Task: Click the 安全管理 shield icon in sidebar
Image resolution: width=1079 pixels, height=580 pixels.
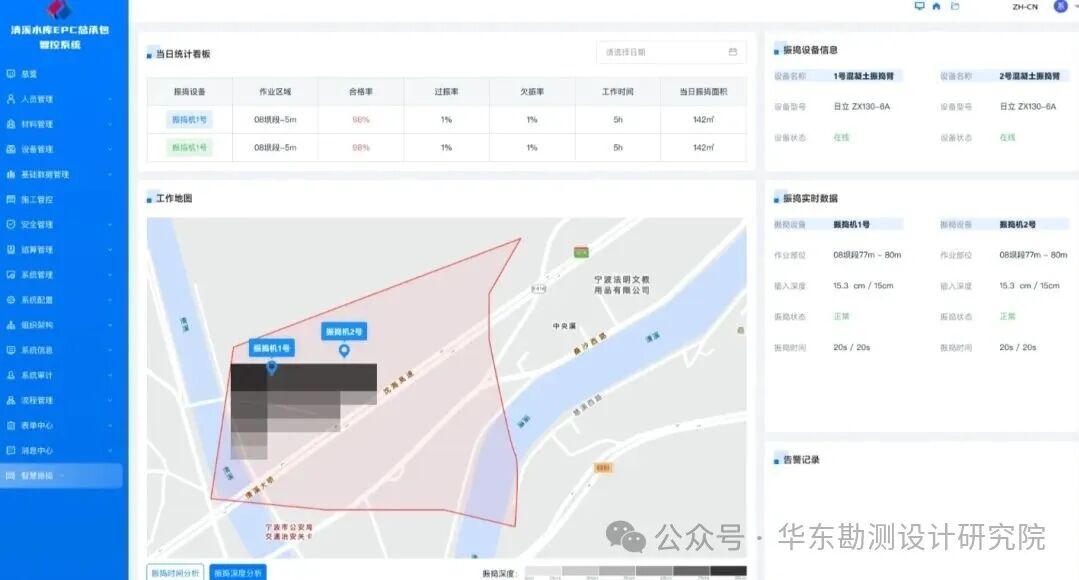Action: click(x=10, y=224)
